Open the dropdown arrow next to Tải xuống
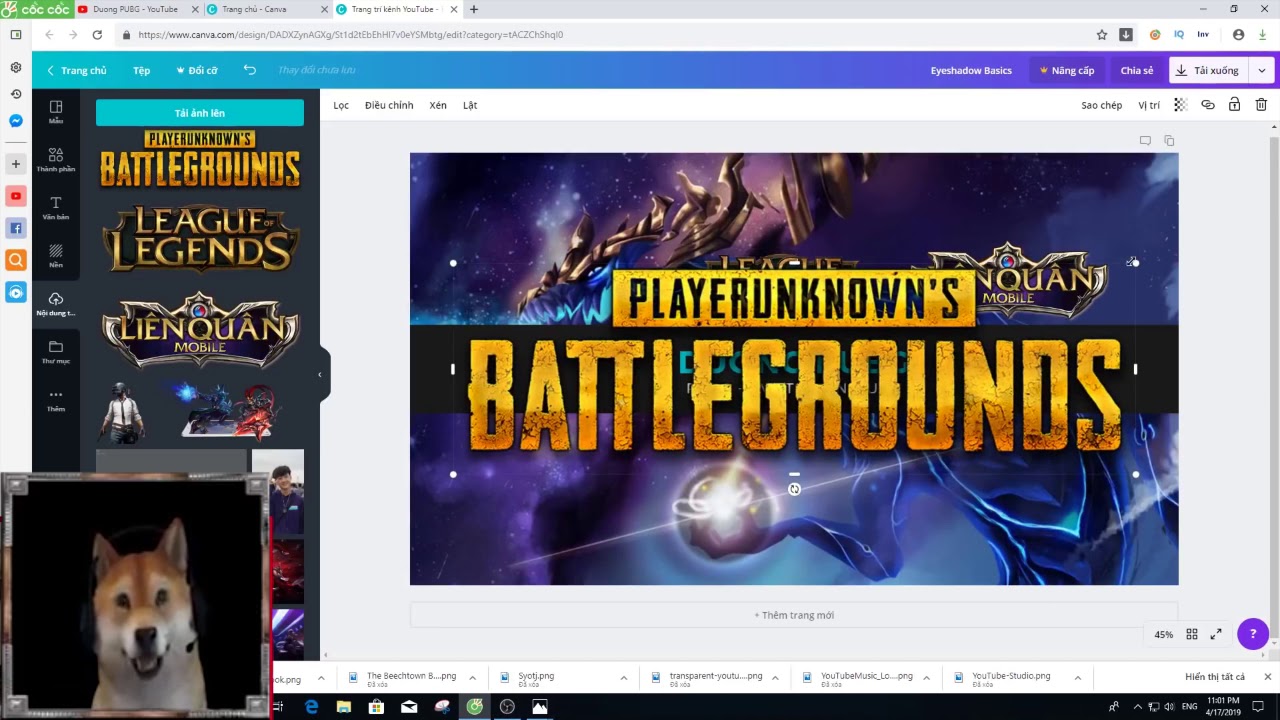 tap(1262, 70)
